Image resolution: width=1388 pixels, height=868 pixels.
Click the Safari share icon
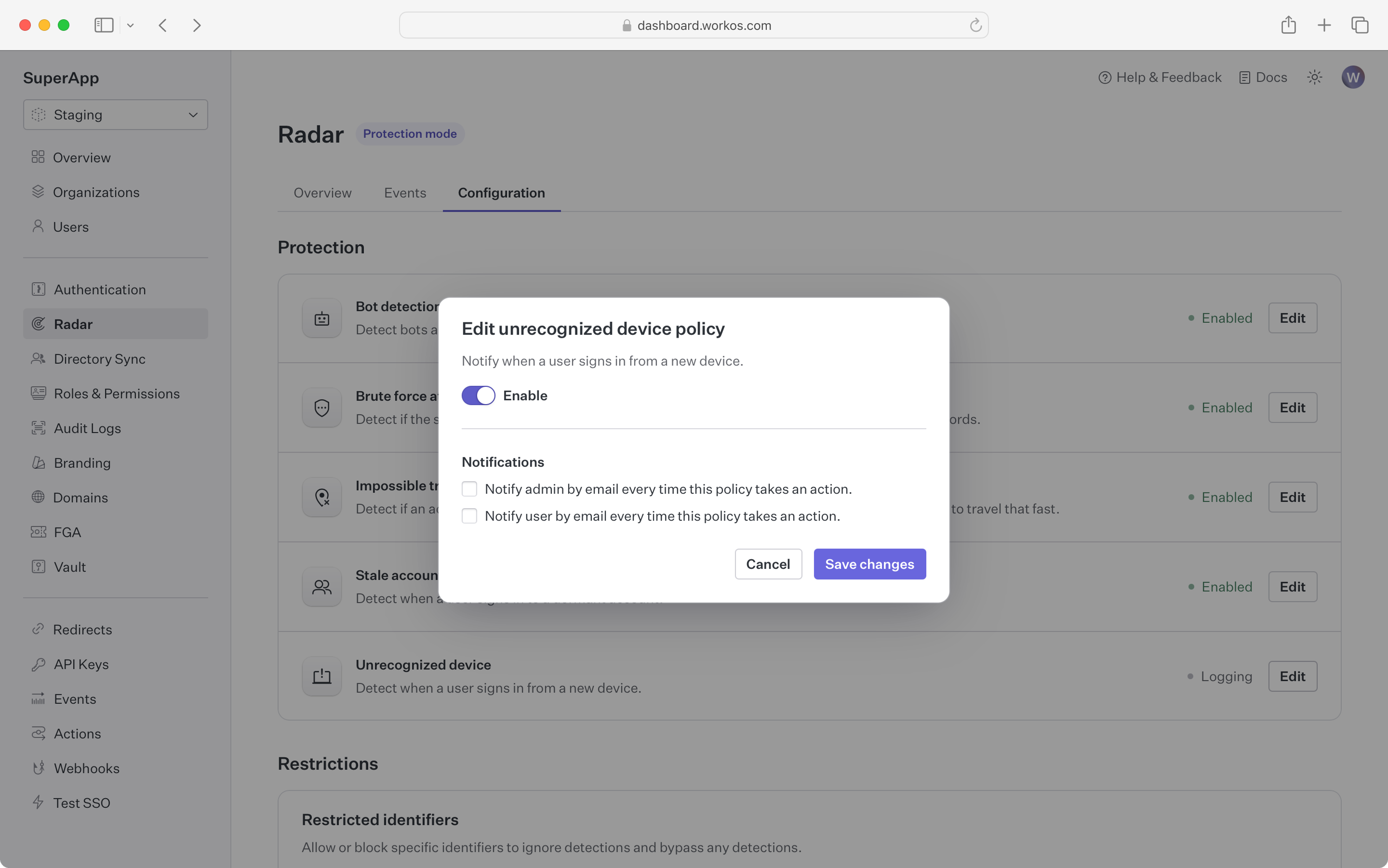tap(1288, 25)
